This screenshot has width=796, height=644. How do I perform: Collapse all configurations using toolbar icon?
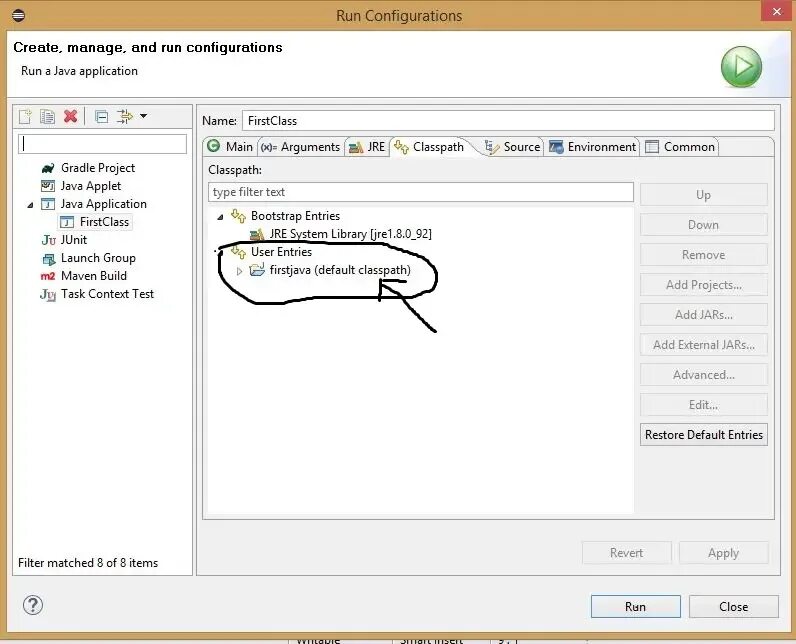pos(102,117)
